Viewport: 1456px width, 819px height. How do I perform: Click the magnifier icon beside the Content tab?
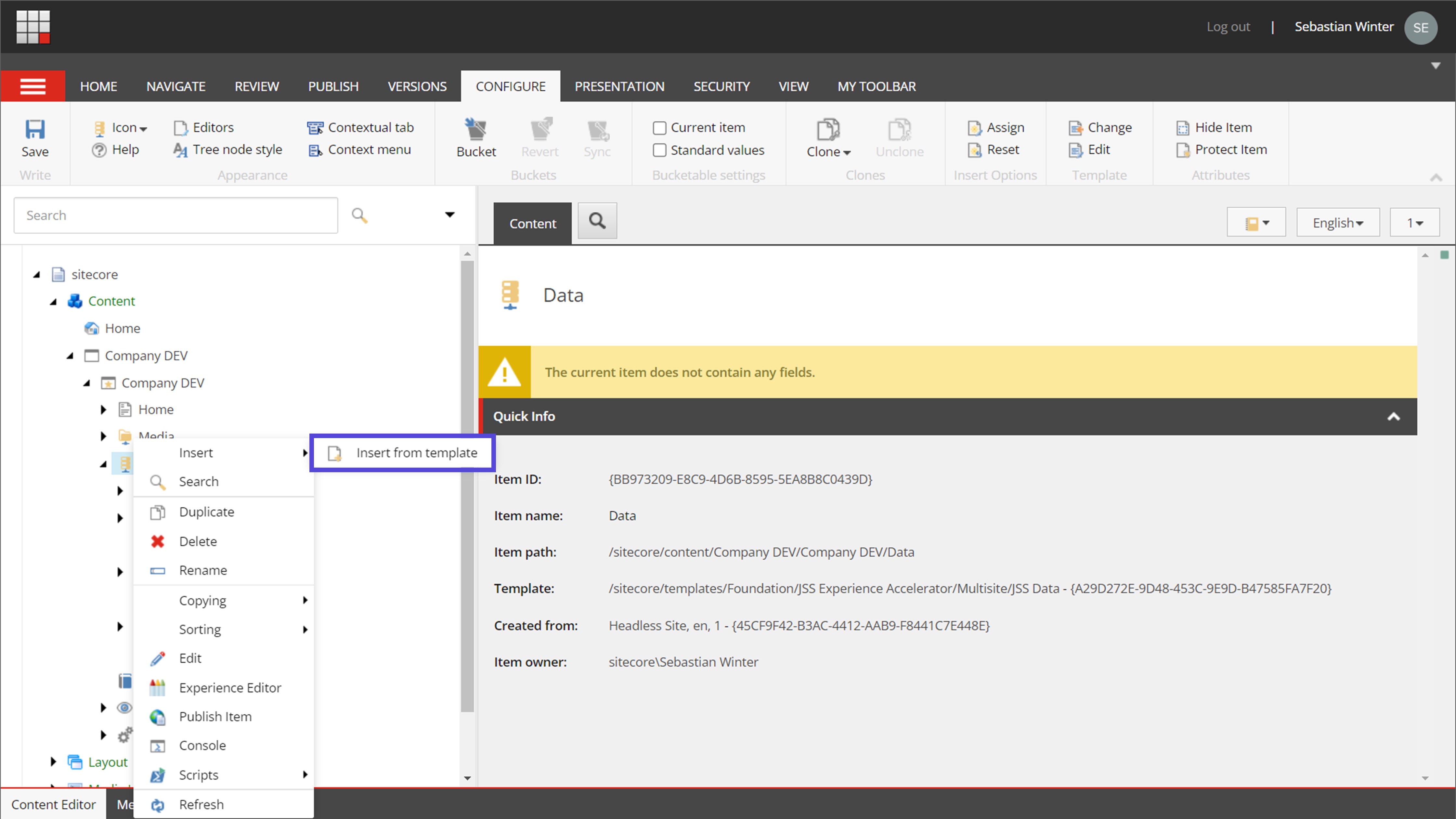coord(597,221)
